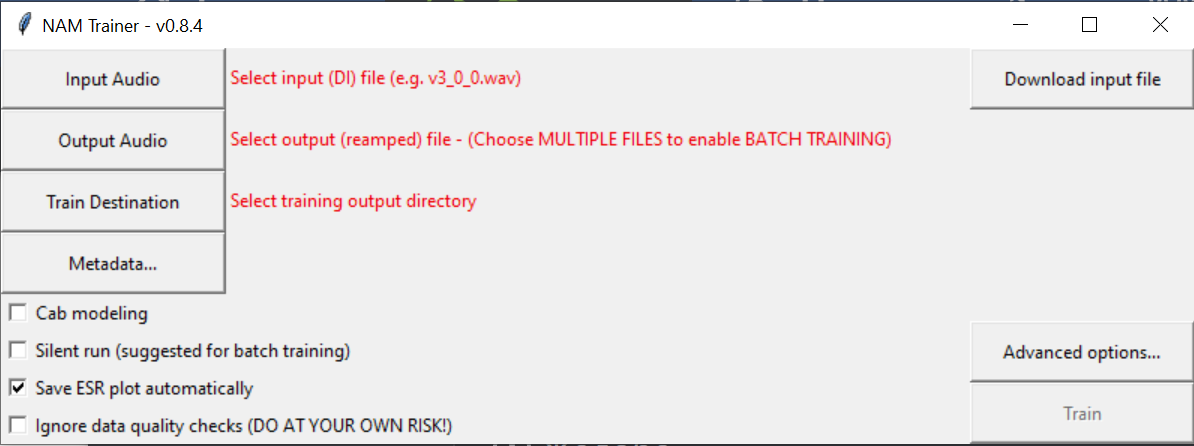The image size is (1194, 446).
Task: Open the Metadata... dialog
Action: 113,264
